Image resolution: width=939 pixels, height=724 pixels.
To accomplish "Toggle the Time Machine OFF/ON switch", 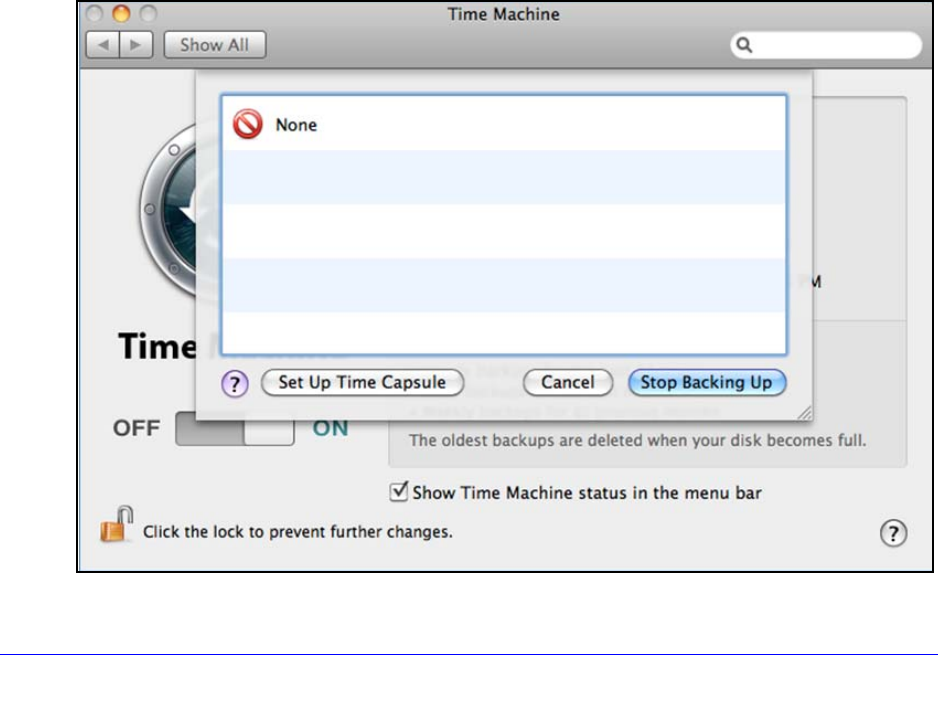I will click(235, 428).
